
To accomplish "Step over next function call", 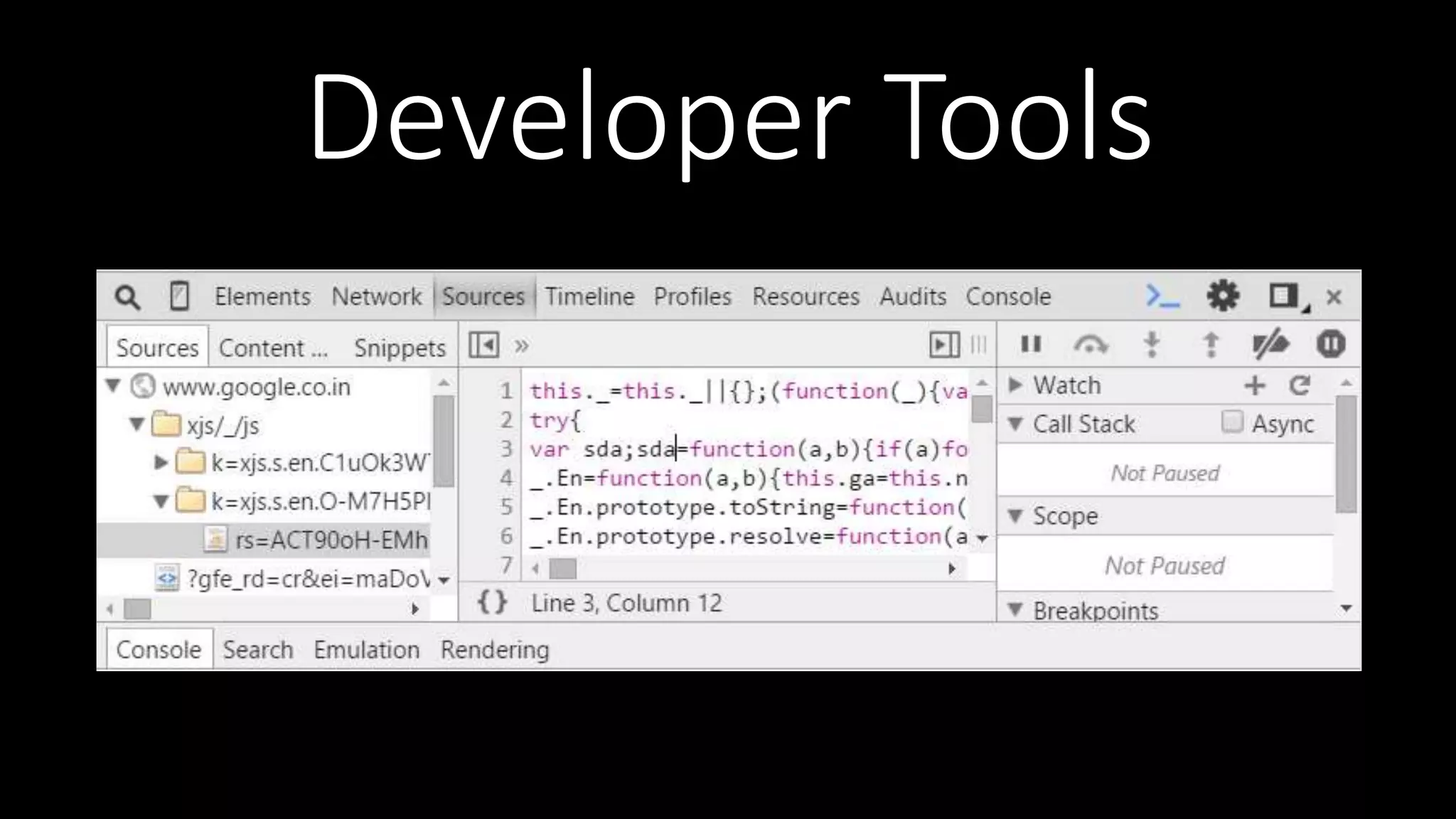I will point(1091,345).
